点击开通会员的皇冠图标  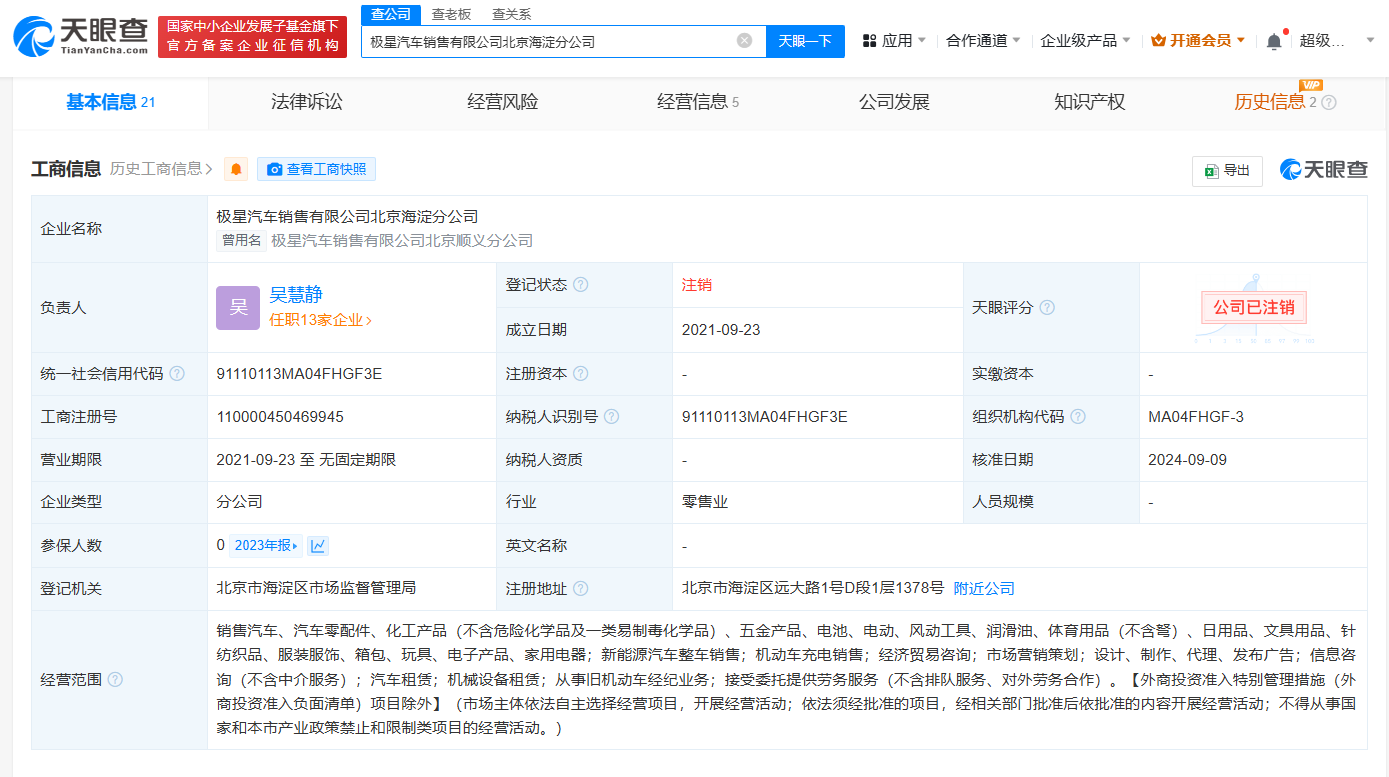[1159, 40]
